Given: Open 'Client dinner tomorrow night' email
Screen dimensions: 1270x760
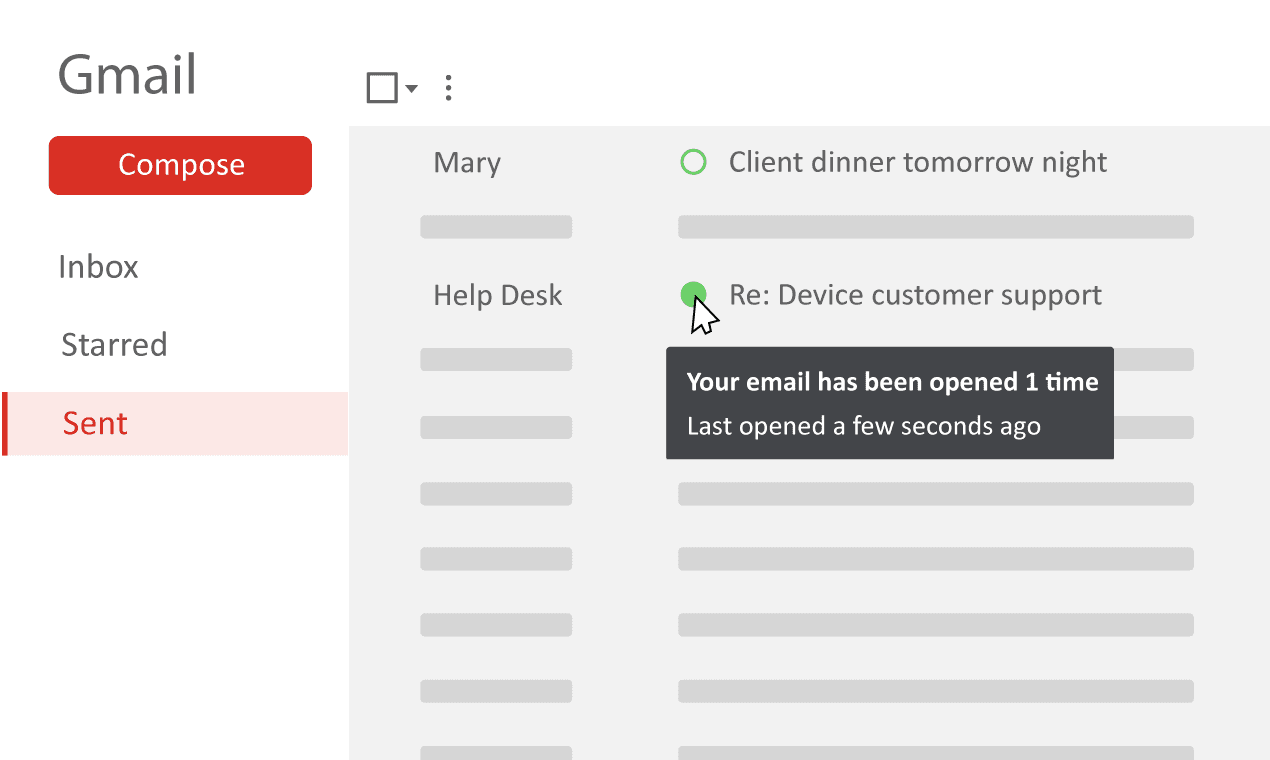Looking at the screenshot, I should click(x=918, y=162).
